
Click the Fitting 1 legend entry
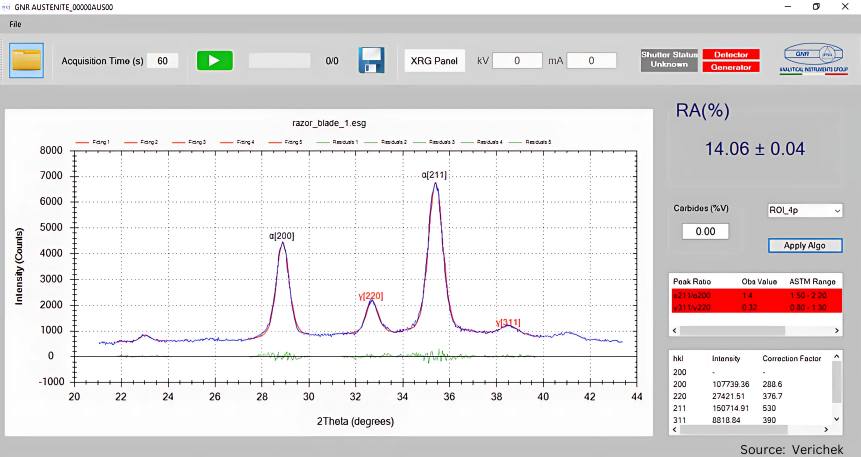(x=93, y=142)
